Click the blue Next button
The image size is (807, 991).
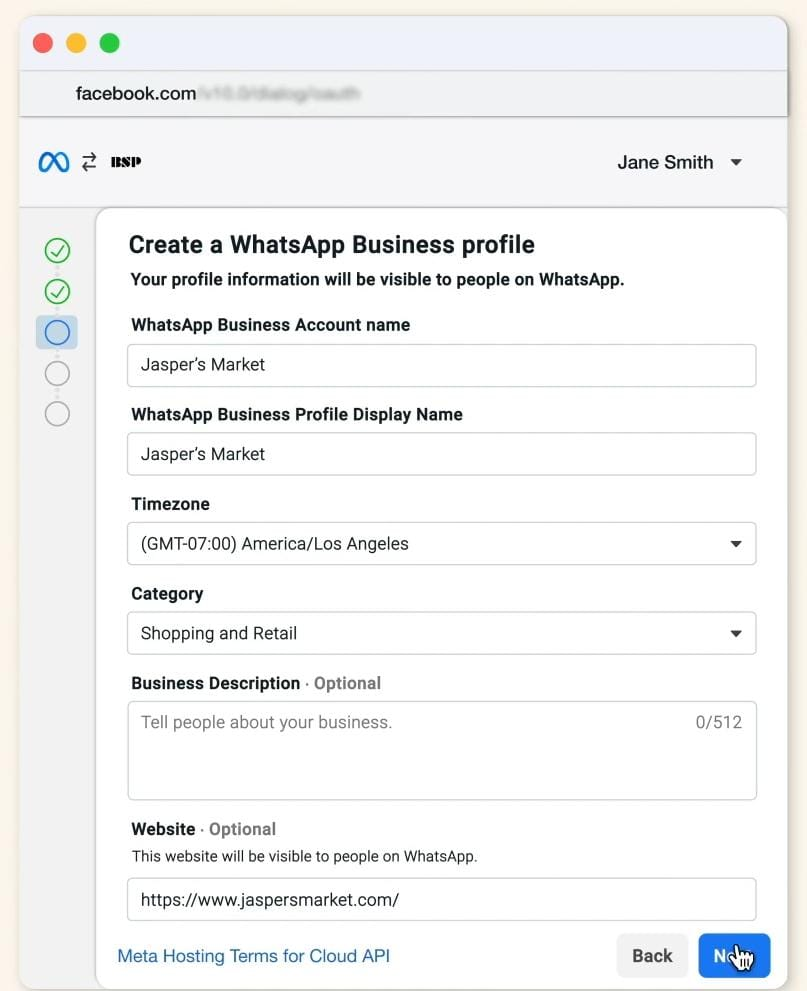pos(734,956)
